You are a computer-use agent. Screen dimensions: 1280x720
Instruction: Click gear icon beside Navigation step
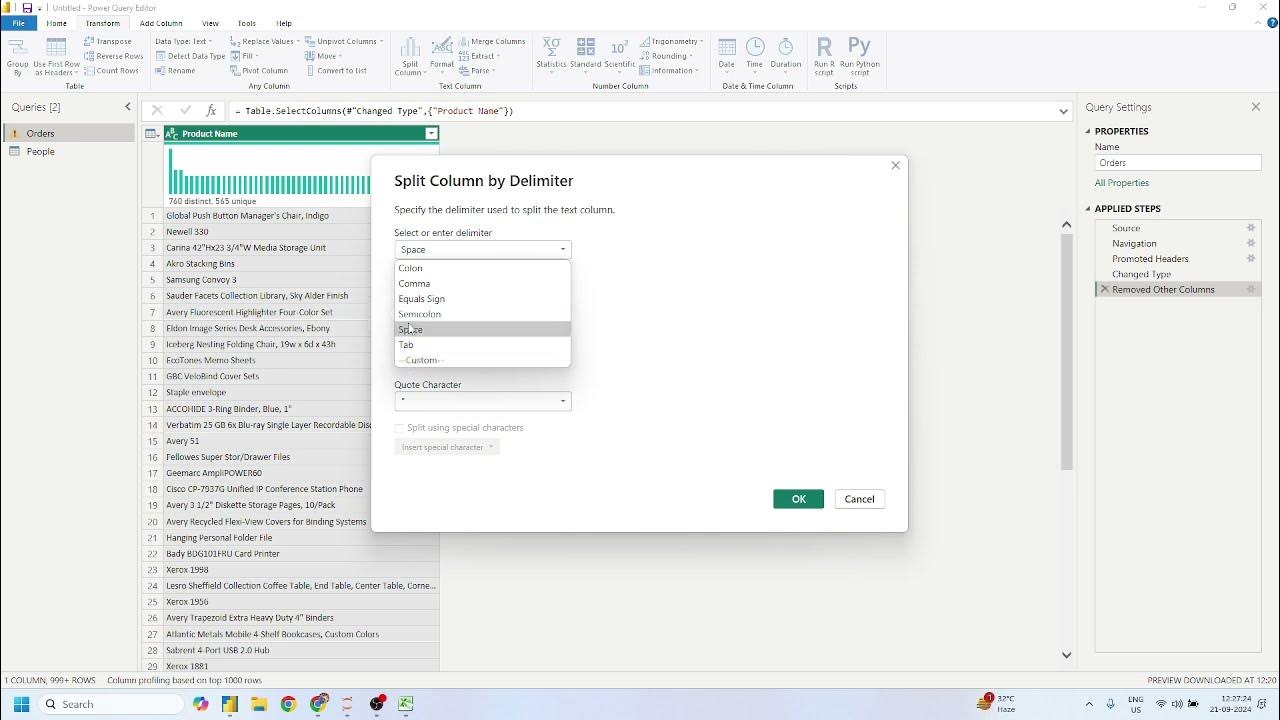(1251, 243)
